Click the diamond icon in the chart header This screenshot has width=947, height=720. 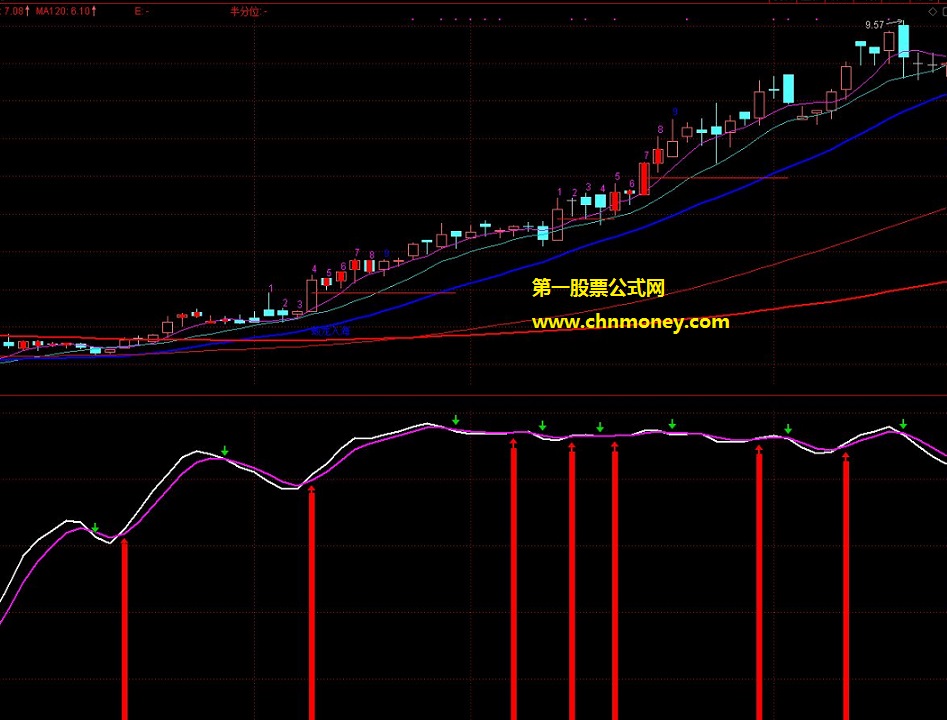(x=932, y=11)
